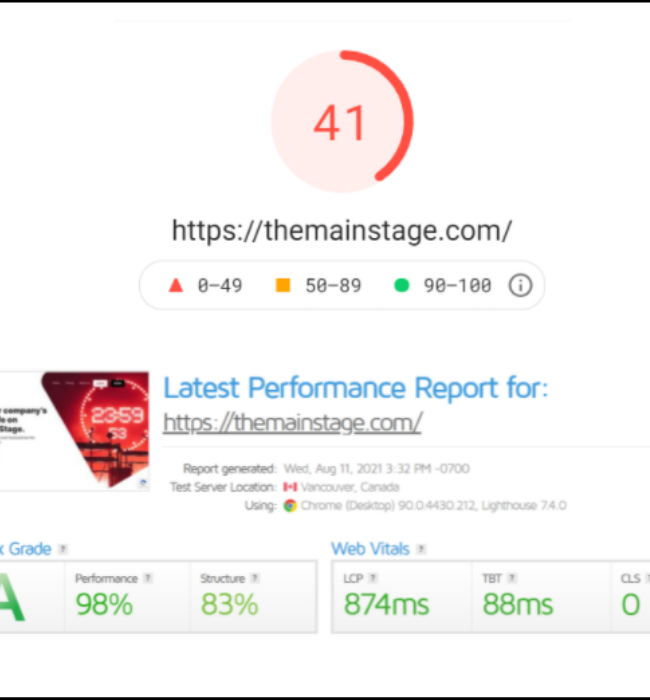Open the Web Vitals heading link
650x700 pixels.
pyautogui.click(x=370, y=549)
